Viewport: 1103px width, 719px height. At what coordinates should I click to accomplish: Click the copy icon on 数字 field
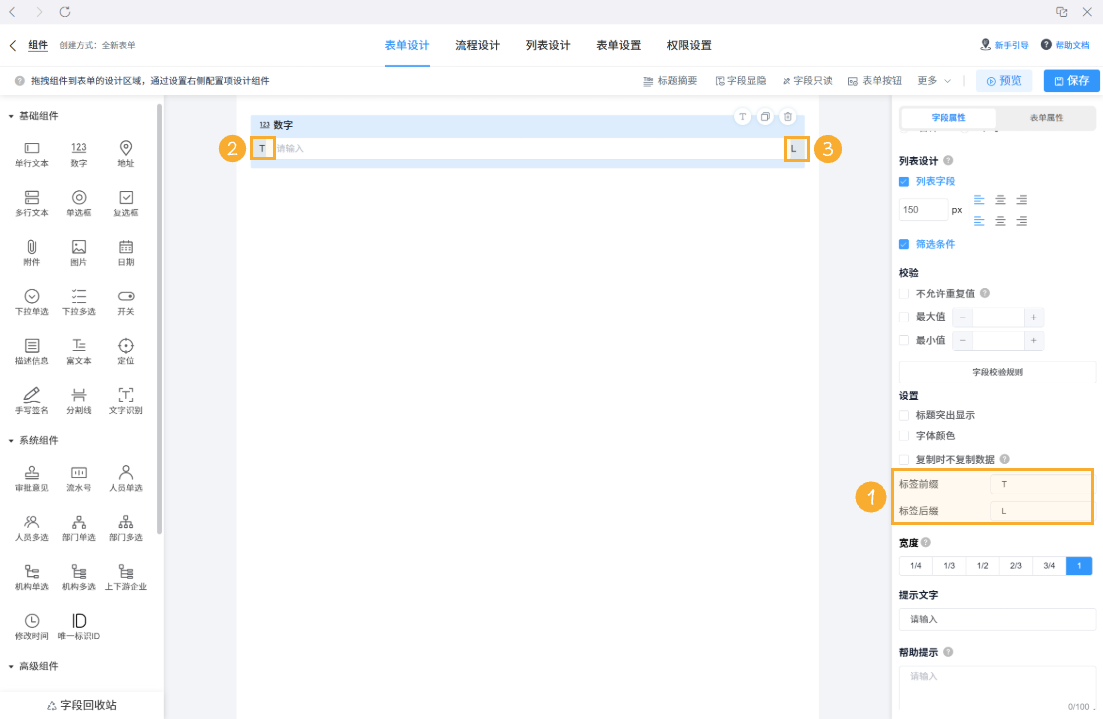(x=765, y=117)
